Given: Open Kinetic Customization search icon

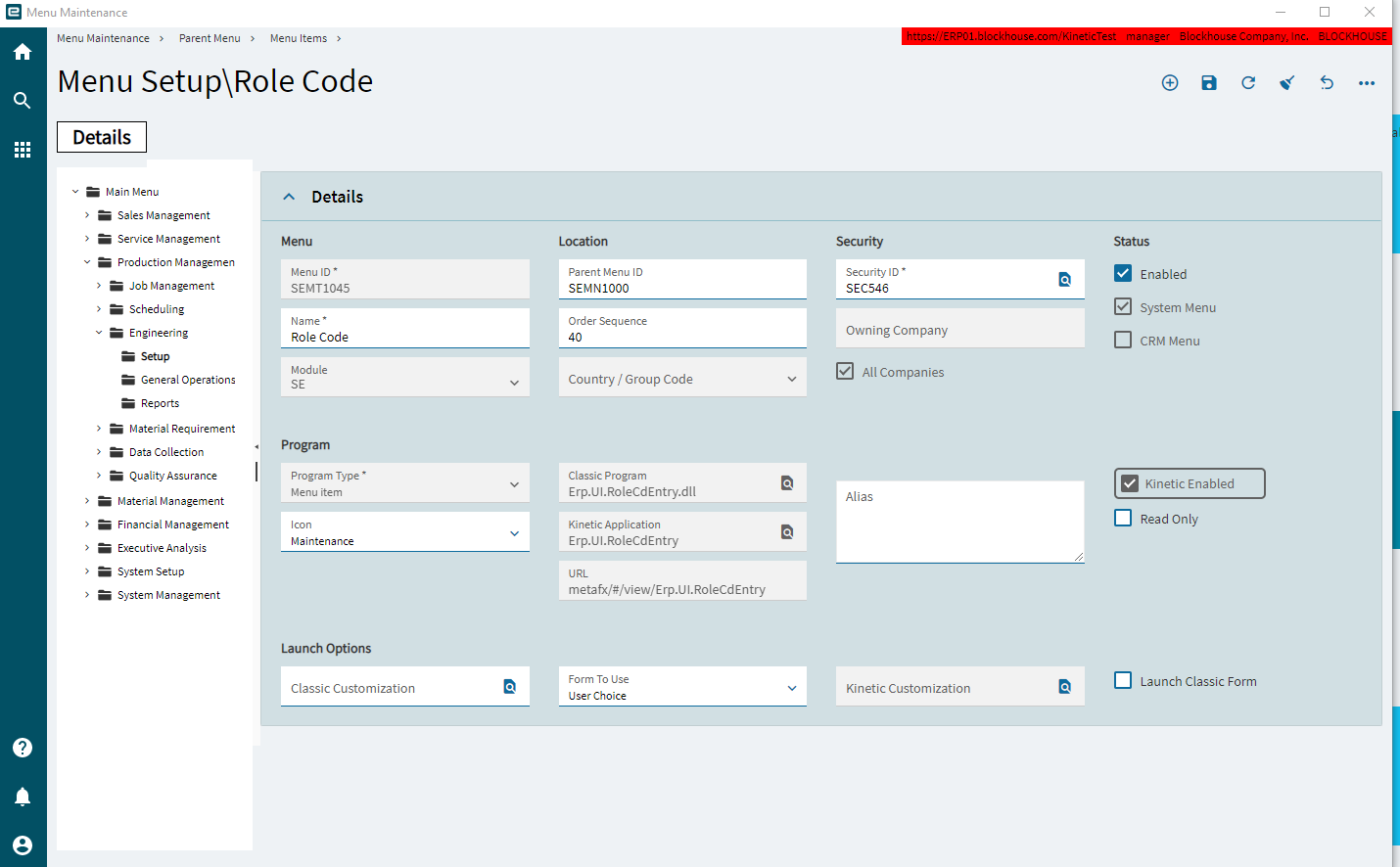Looking at the screenshot, I should [x=1065, y=687].
